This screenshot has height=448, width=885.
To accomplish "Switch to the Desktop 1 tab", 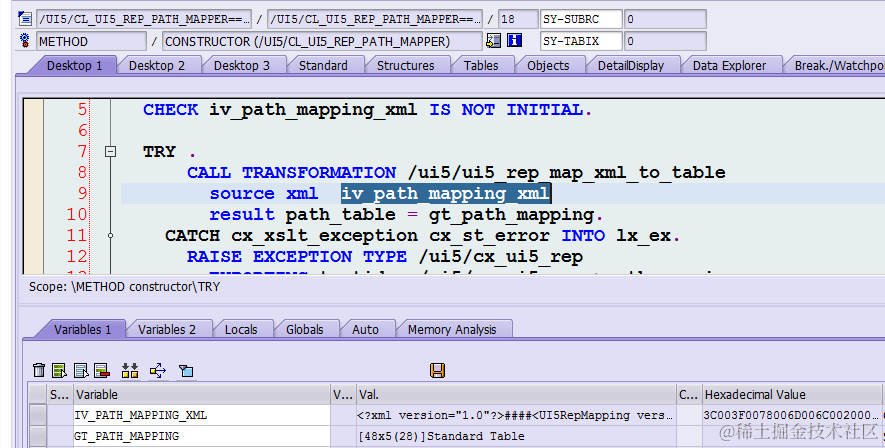I will click(x=74, y=65).
